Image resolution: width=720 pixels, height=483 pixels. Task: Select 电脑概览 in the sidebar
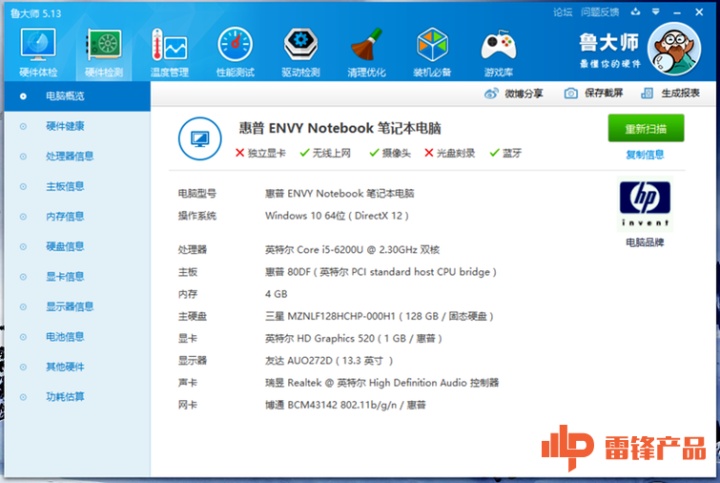point(77,96)
